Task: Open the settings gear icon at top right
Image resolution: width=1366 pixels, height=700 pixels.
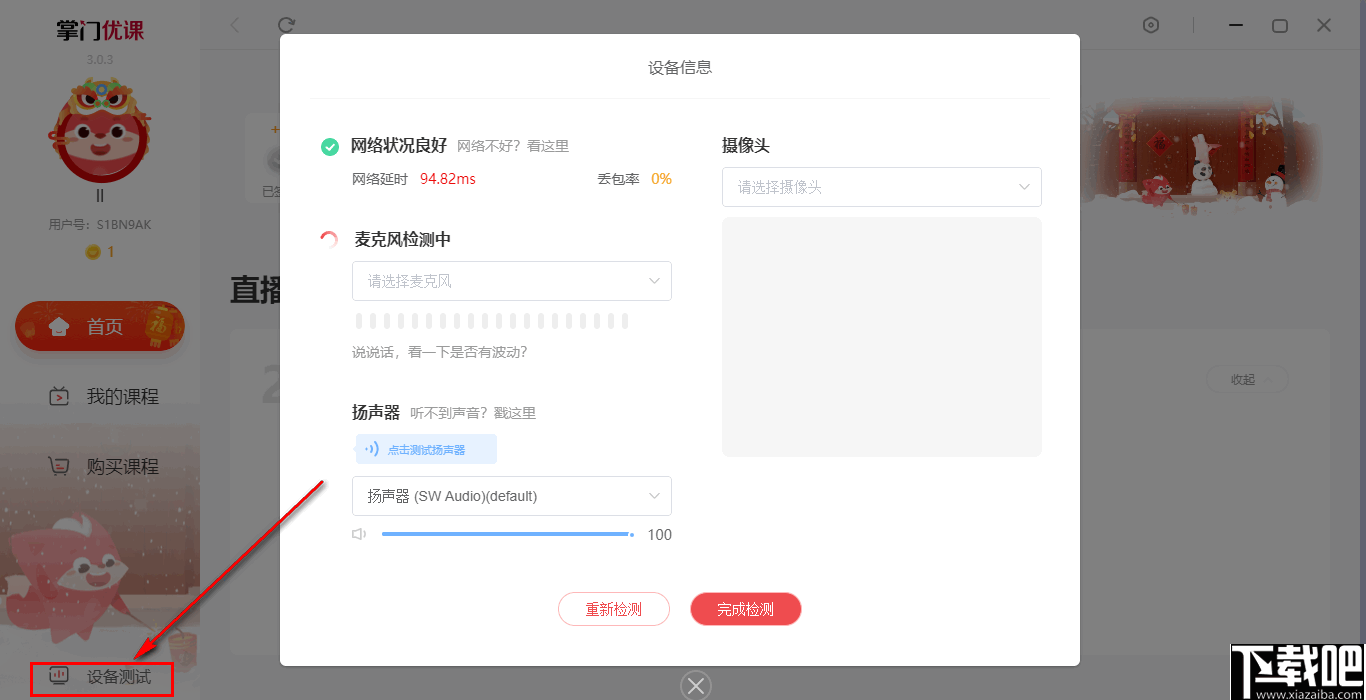Action: click(x=1151, y=25)
